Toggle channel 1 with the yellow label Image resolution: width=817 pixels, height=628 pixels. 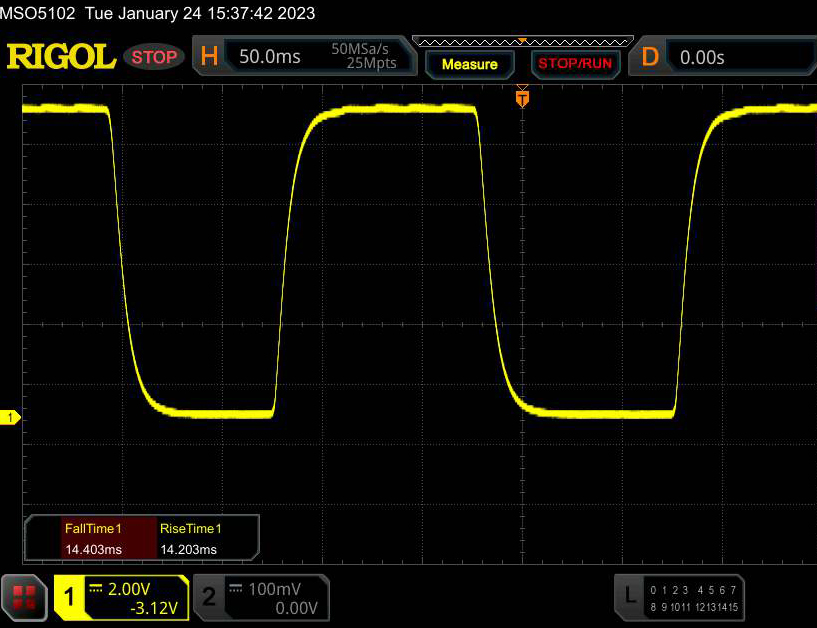(x=69, y=598)
